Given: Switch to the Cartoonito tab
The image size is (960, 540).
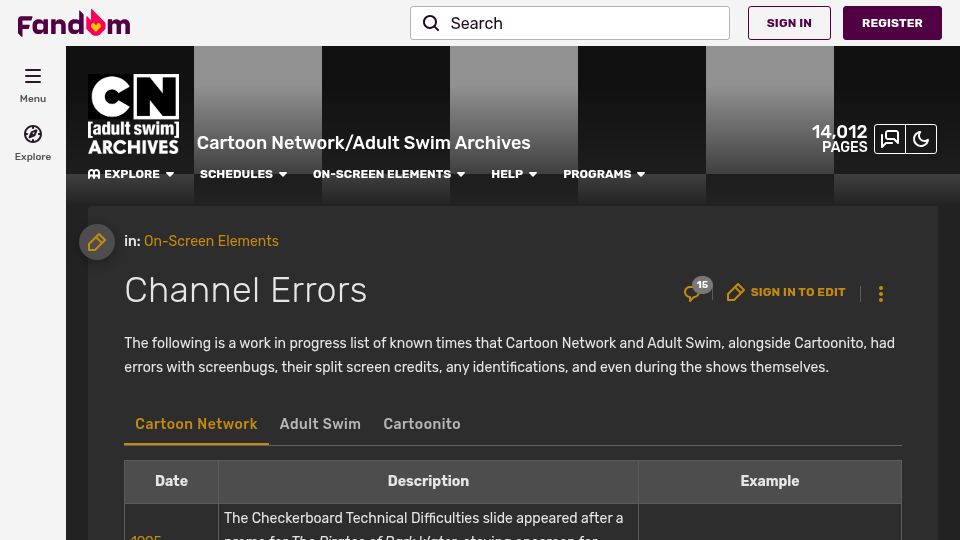Looking at the screenshot, I should click(422, 424).
